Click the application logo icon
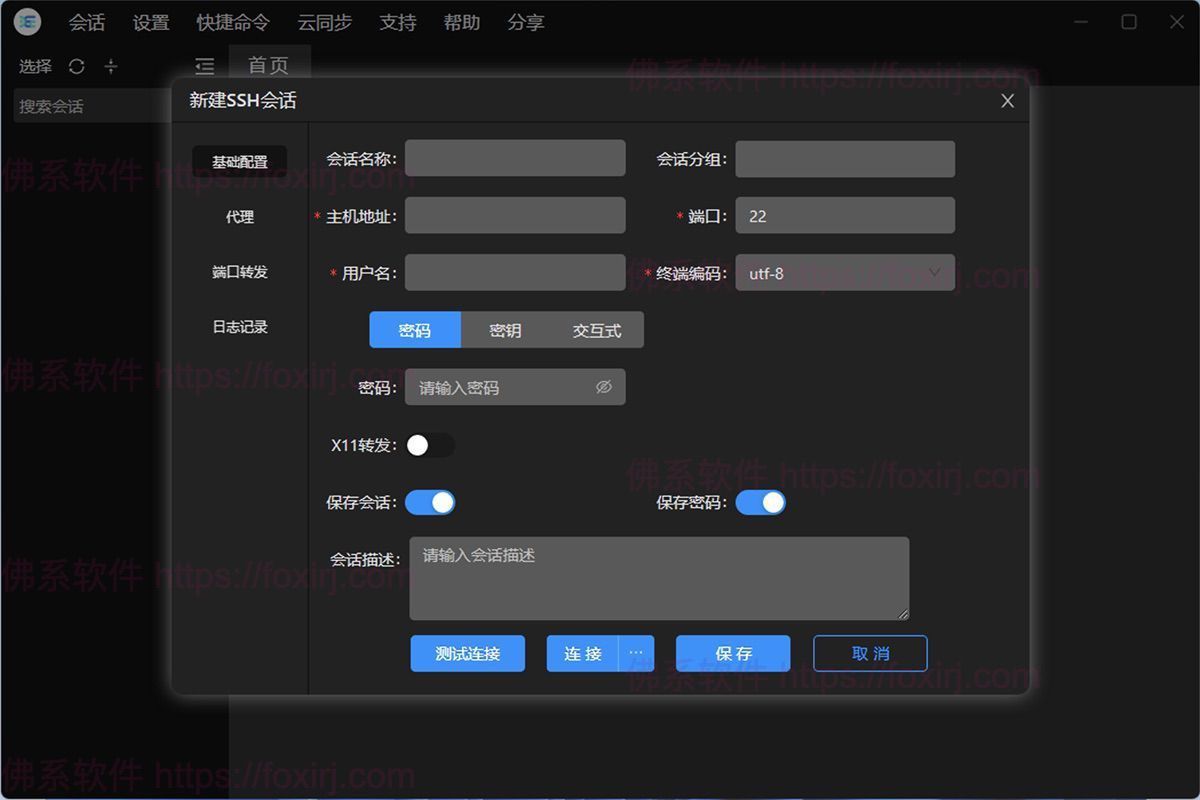1200x800 pixels. 26,22
